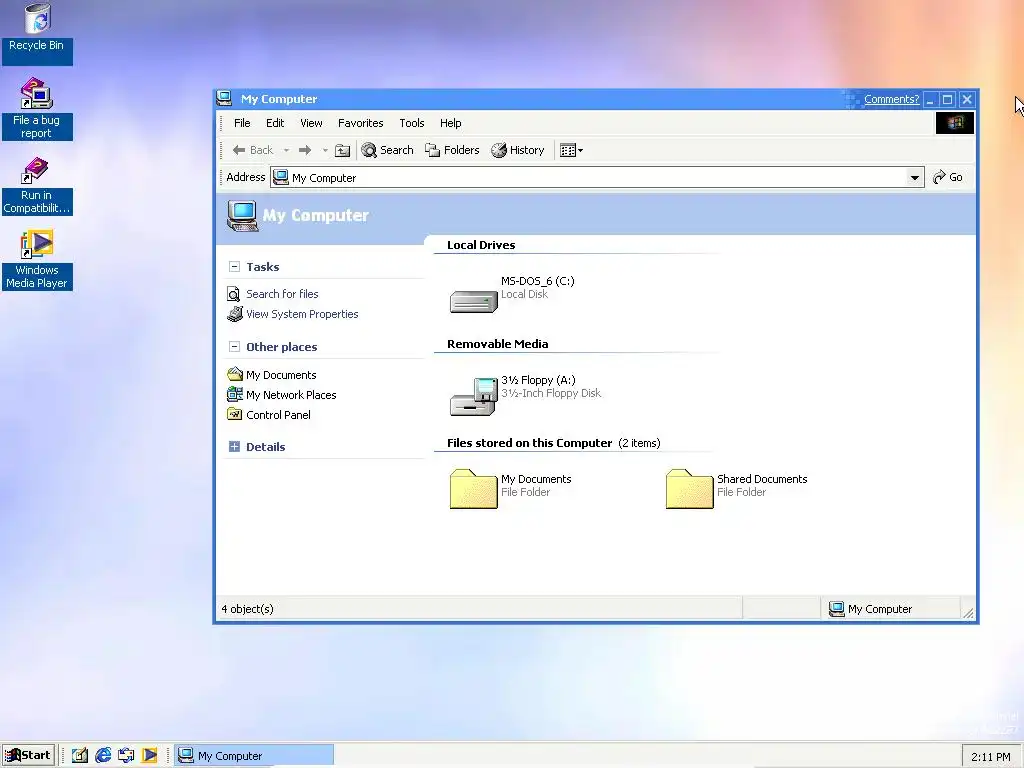Click the 2:11 PM system clock
The width and height of the screenshot is (1024, 768).
[991, 757]
